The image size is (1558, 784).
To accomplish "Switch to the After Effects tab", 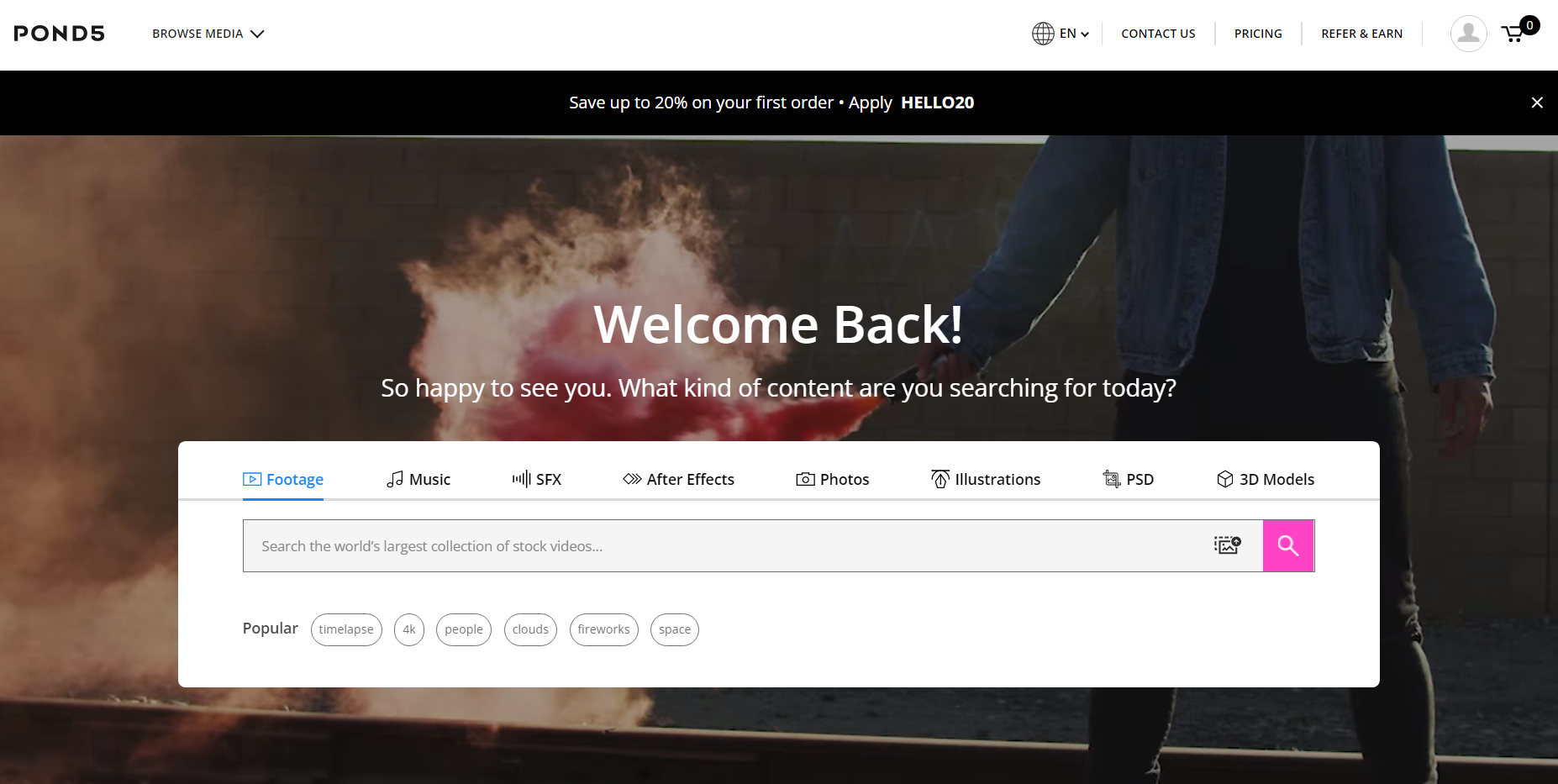I will (678, 480).
